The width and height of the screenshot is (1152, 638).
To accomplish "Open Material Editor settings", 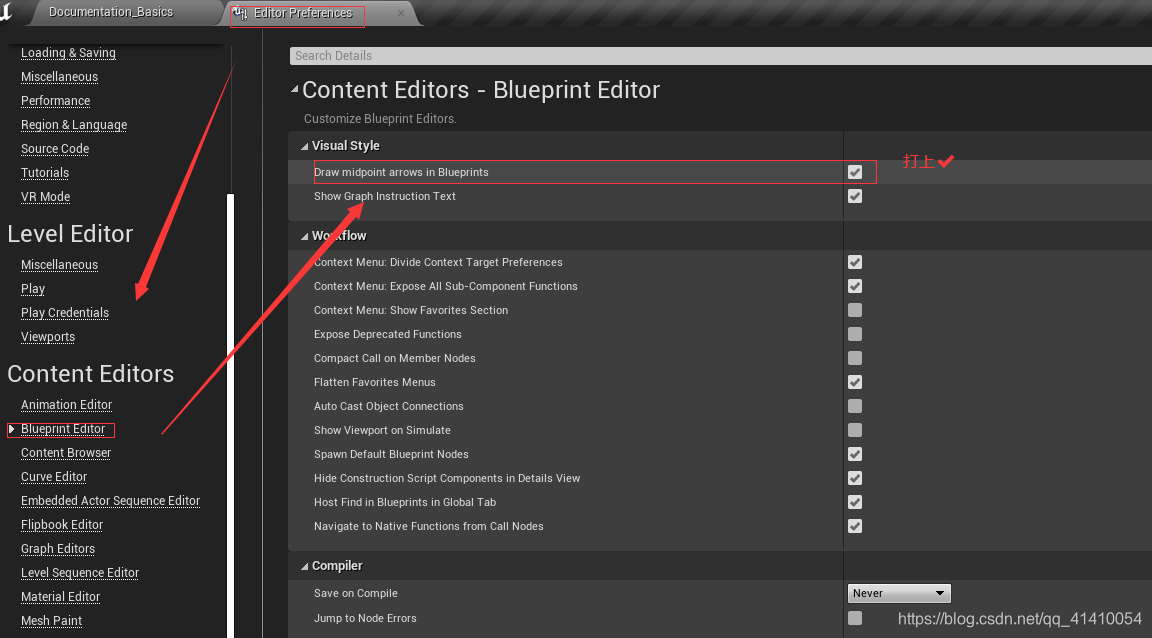I will click(60, 597).
